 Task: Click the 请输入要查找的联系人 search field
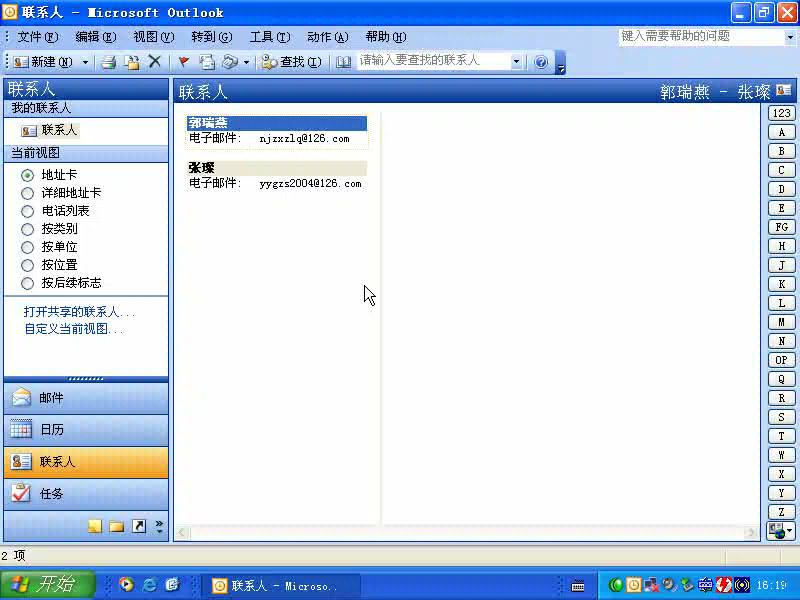click(434, 61)
